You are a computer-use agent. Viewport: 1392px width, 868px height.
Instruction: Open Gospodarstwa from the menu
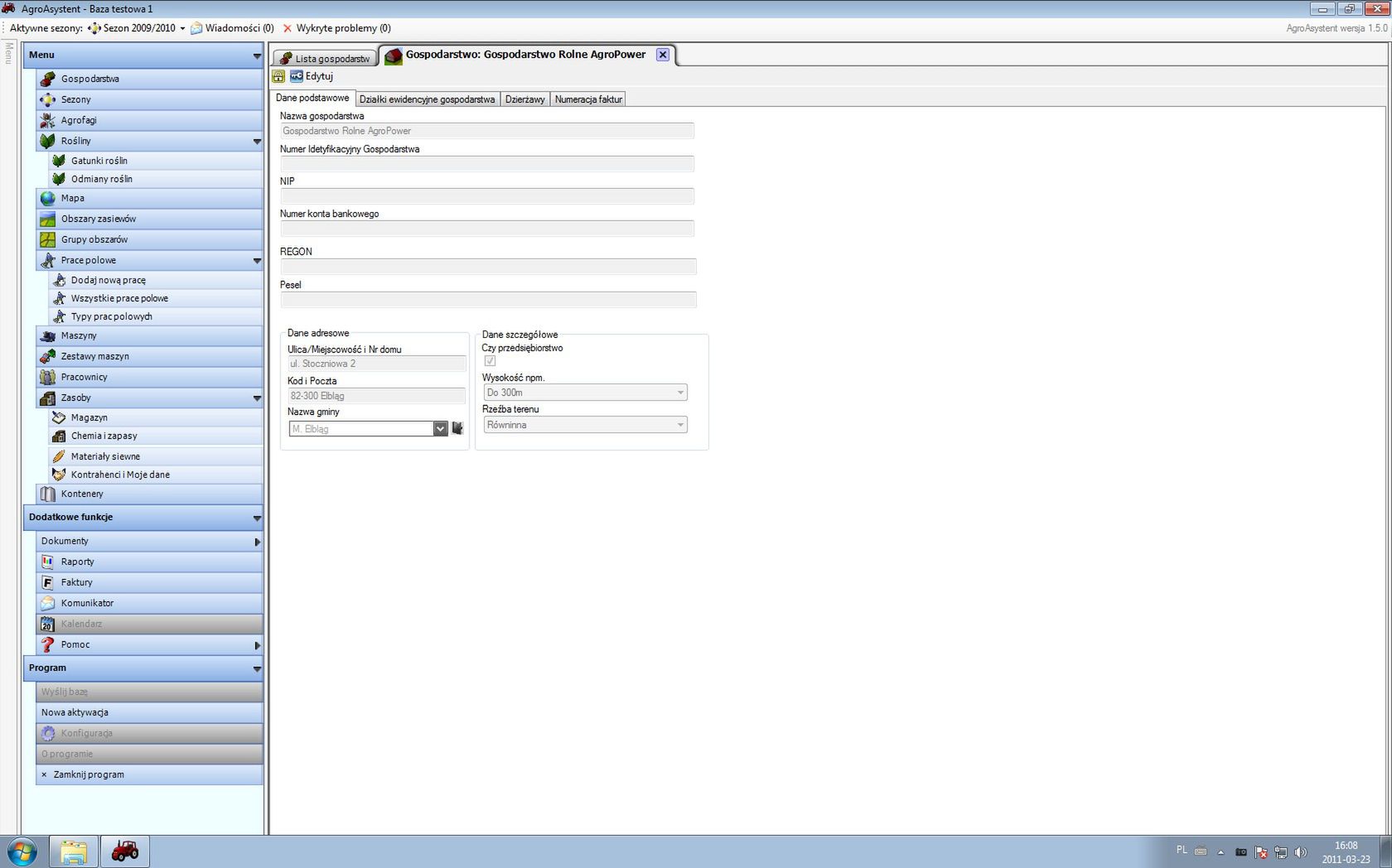[x=149, y=79]
